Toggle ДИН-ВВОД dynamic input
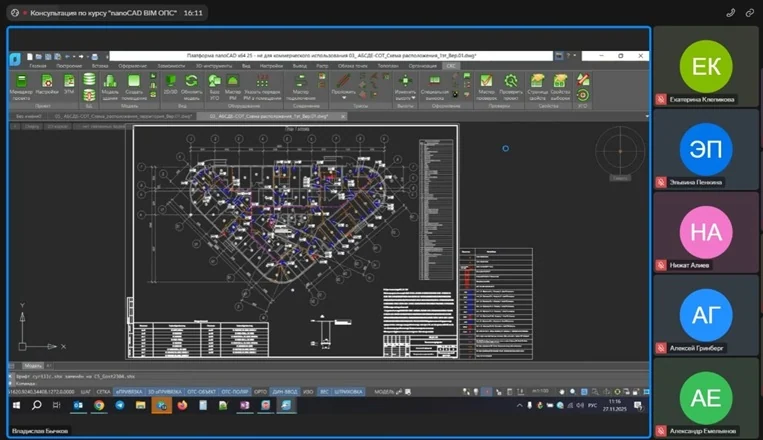Viewport: 763px width, 440px height. click(x=285, y=391)
